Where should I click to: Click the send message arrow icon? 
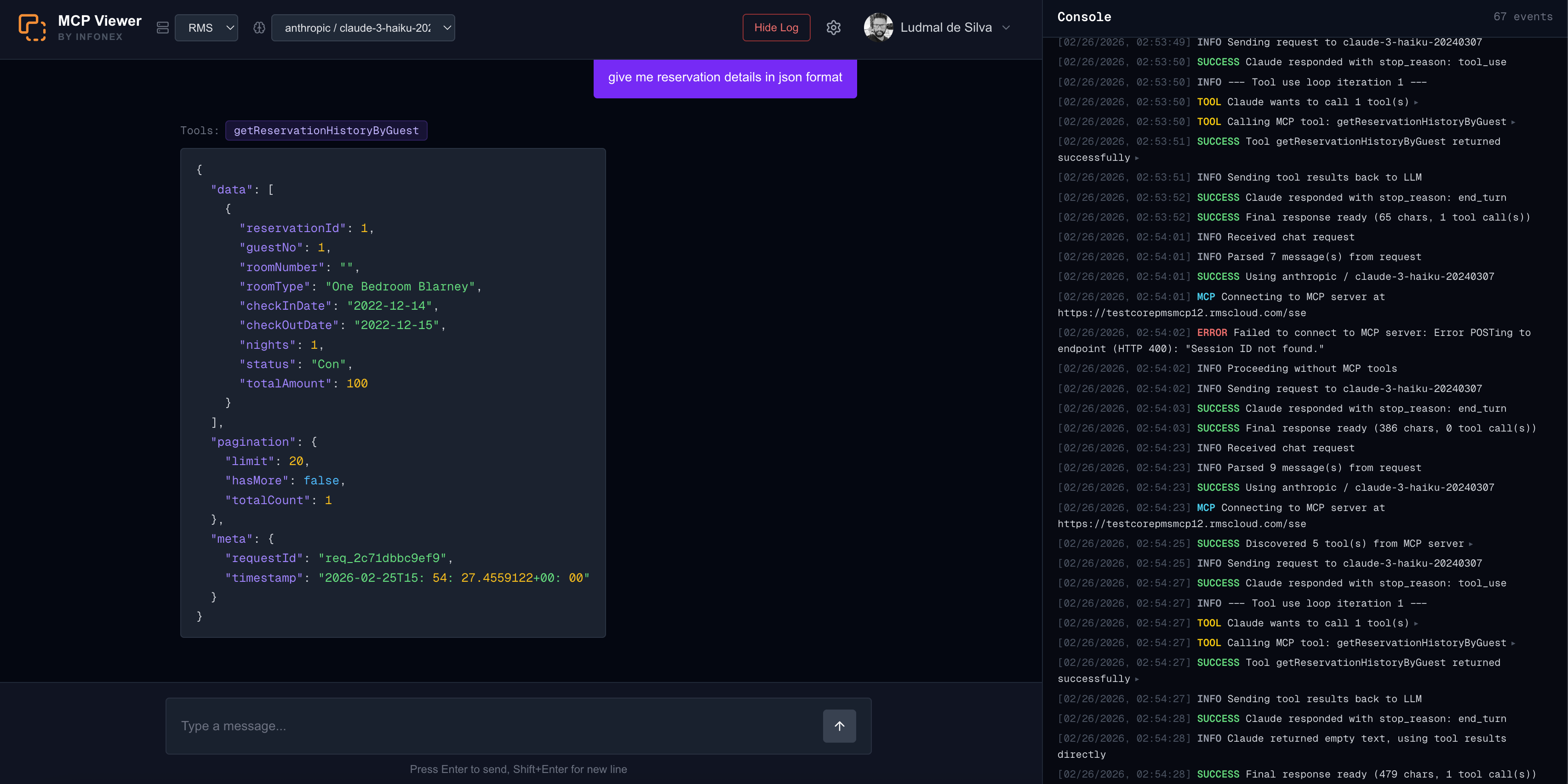point(839,726)
